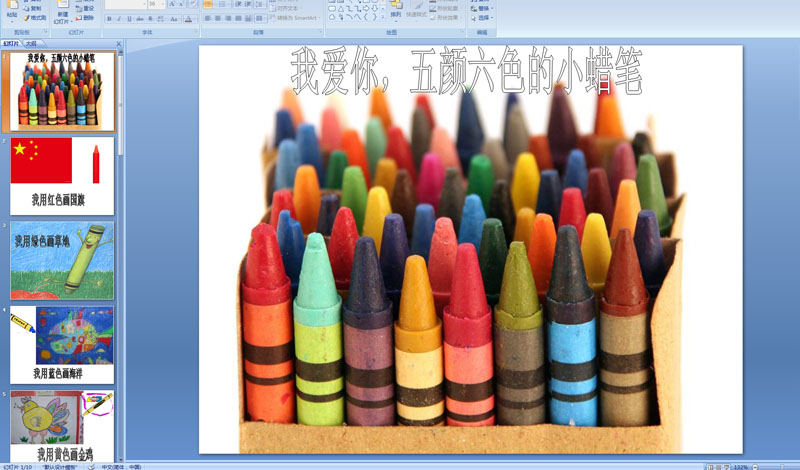
Task: Expand Drawing group dialog launcher
Action: (x=462, y=31)
